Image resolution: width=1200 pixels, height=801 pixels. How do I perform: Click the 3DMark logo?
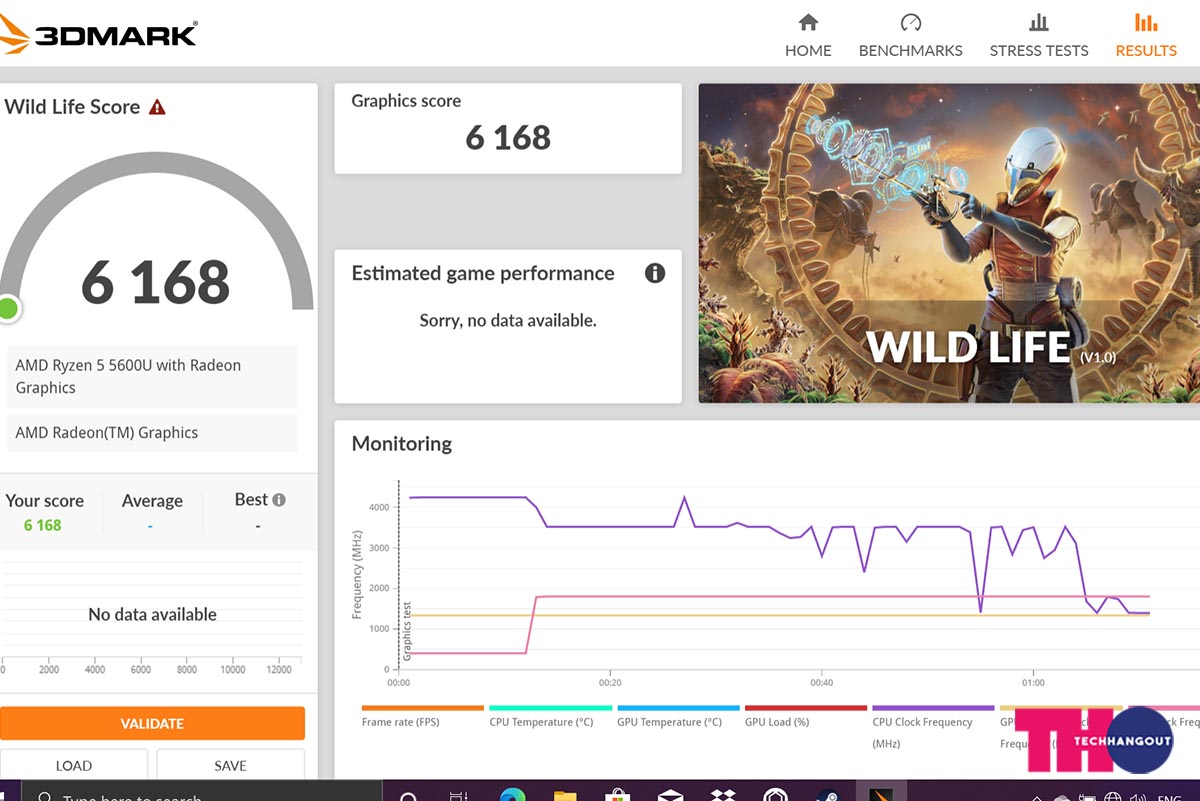[x=98, y=35]
